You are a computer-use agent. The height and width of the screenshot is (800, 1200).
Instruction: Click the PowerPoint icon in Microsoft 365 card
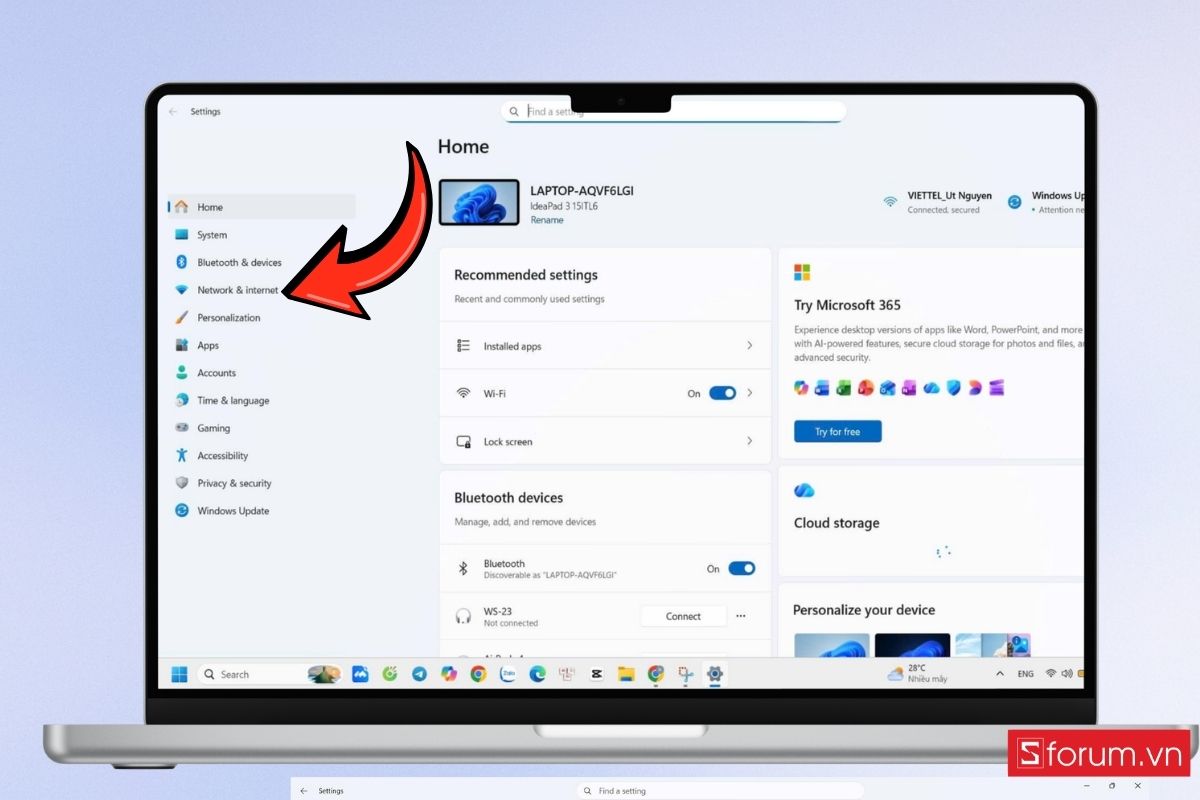pyautogui.click(x=866, y=388)
